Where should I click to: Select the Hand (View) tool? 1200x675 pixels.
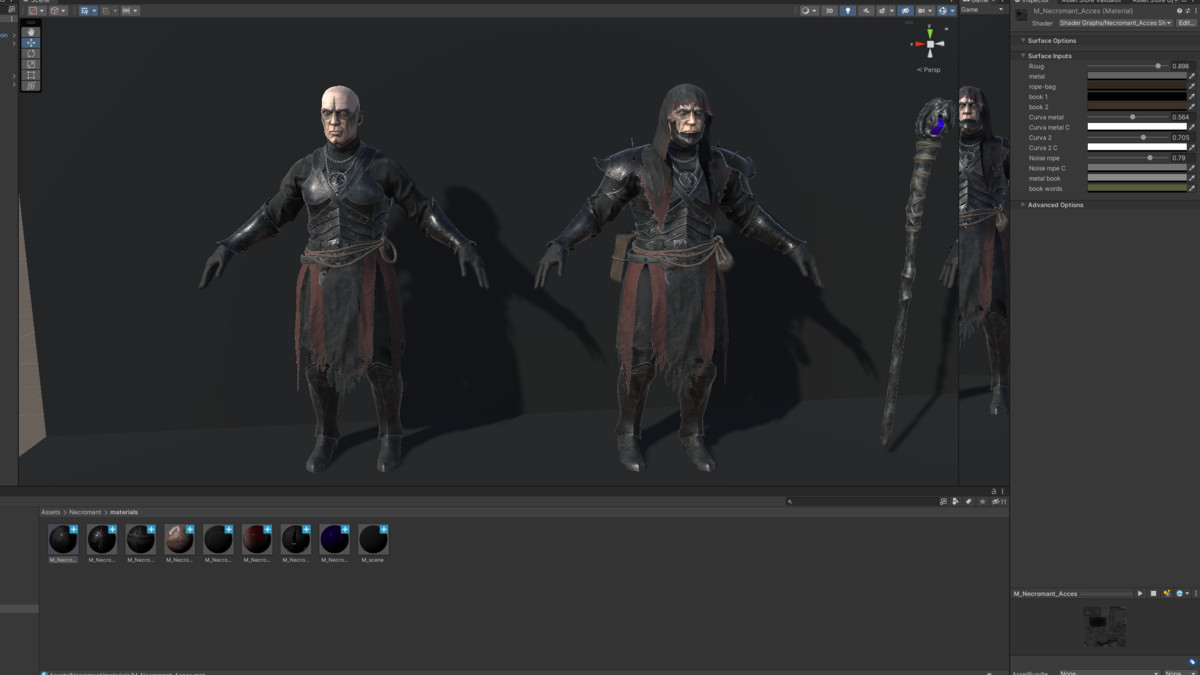click(x=30, y=32)
